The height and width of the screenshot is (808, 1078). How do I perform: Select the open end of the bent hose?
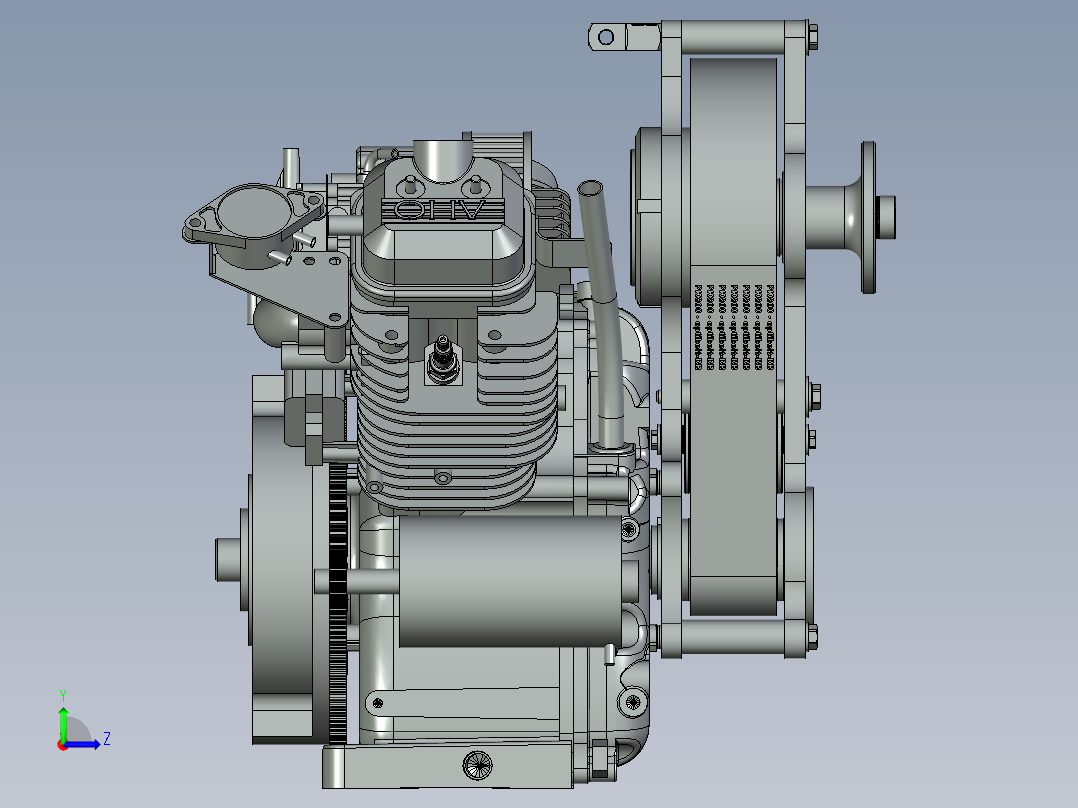click(x=590, y=188)
